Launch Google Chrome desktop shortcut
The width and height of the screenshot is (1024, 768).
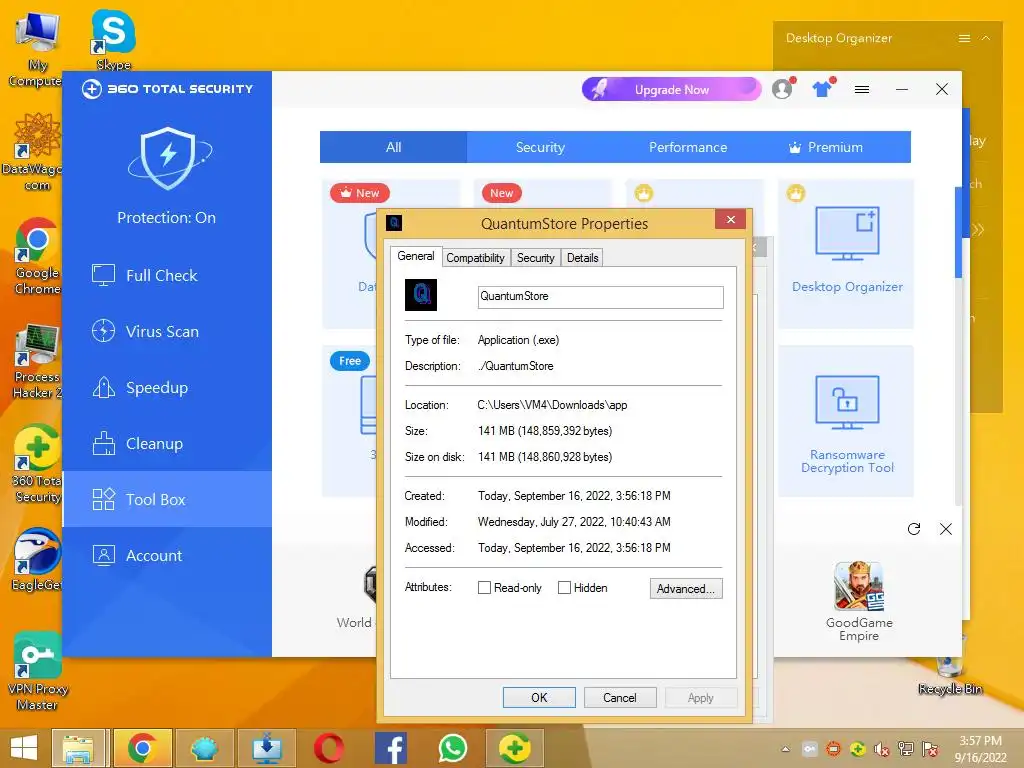pos(37,256)
